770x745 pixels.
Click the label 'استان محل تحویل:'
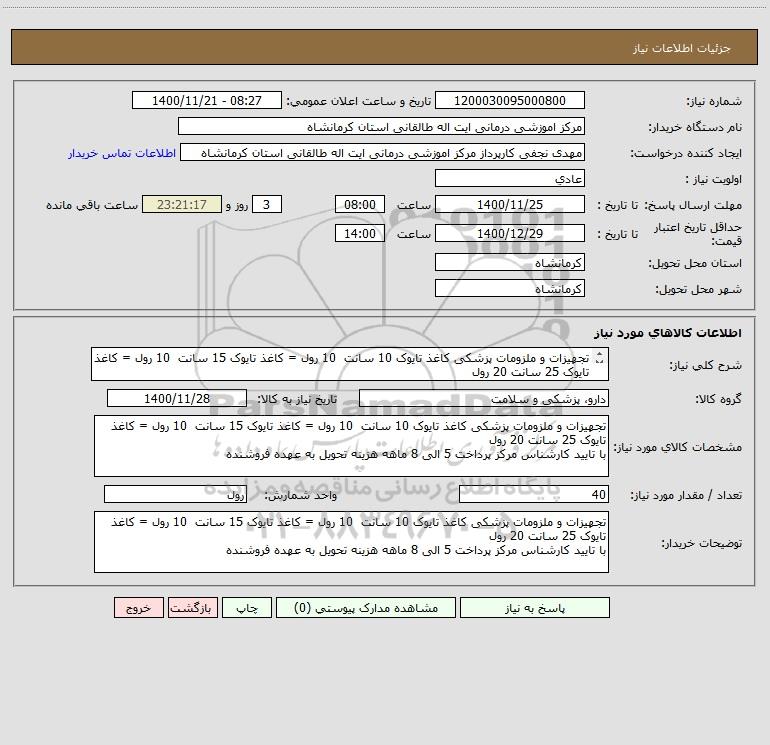pyautogui.click(x=695, y=263)
